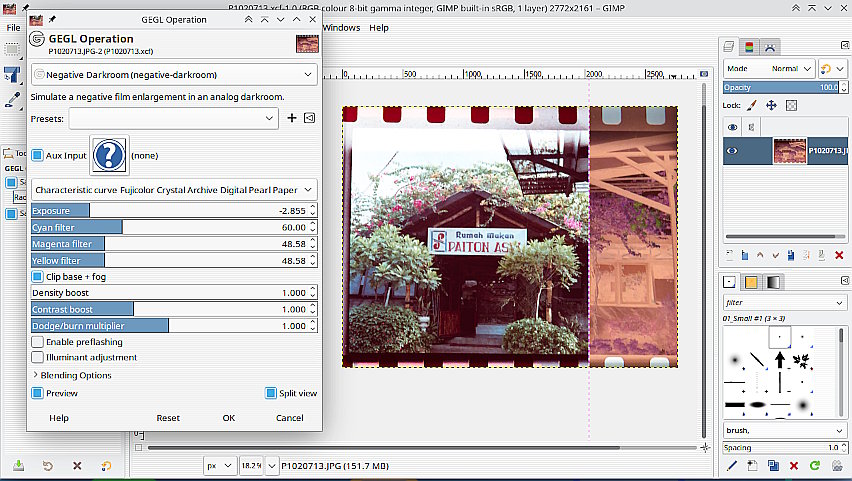
Task: Select the P1020713 layer thumbnail
Action: click(x=790, y=151)
